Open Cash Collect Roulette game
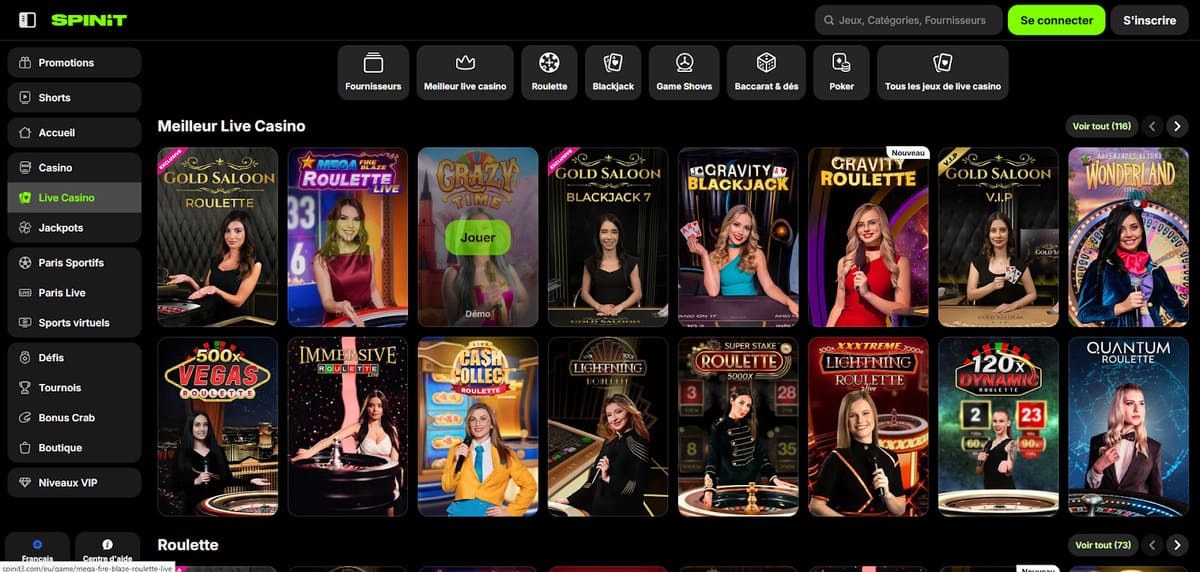1200x572 pixels. 478,426
